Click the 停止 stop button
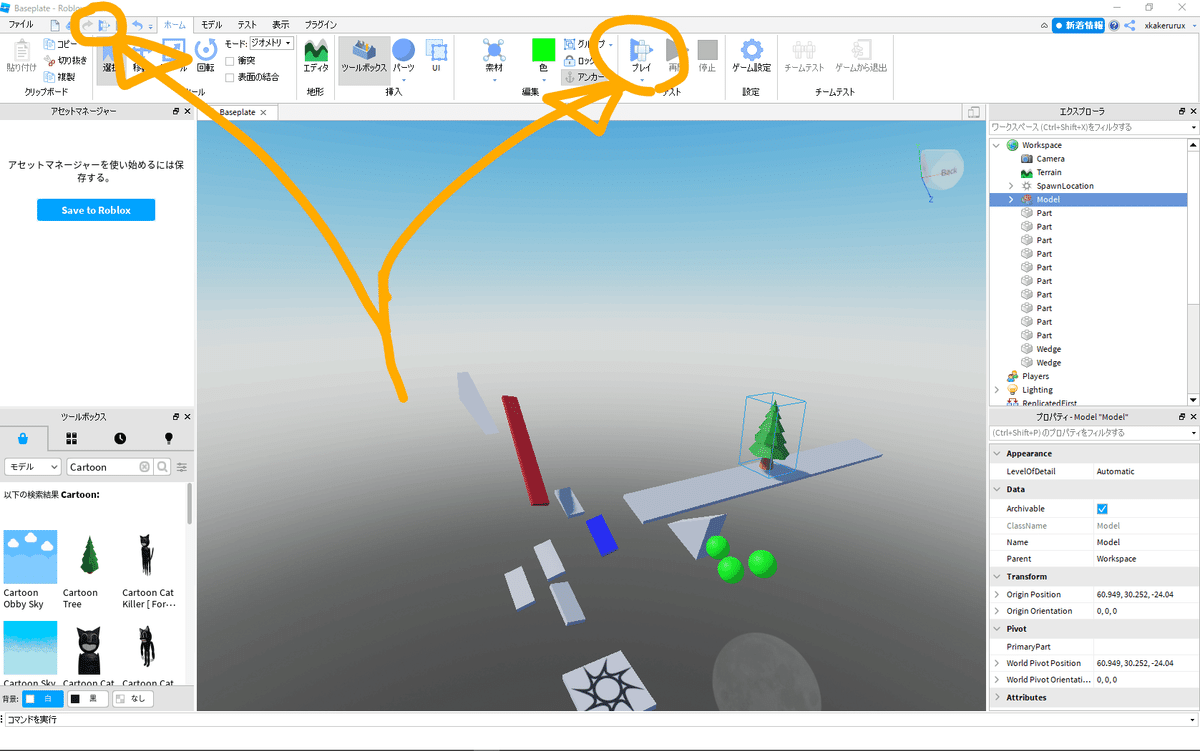 click(x=707, y=56)
